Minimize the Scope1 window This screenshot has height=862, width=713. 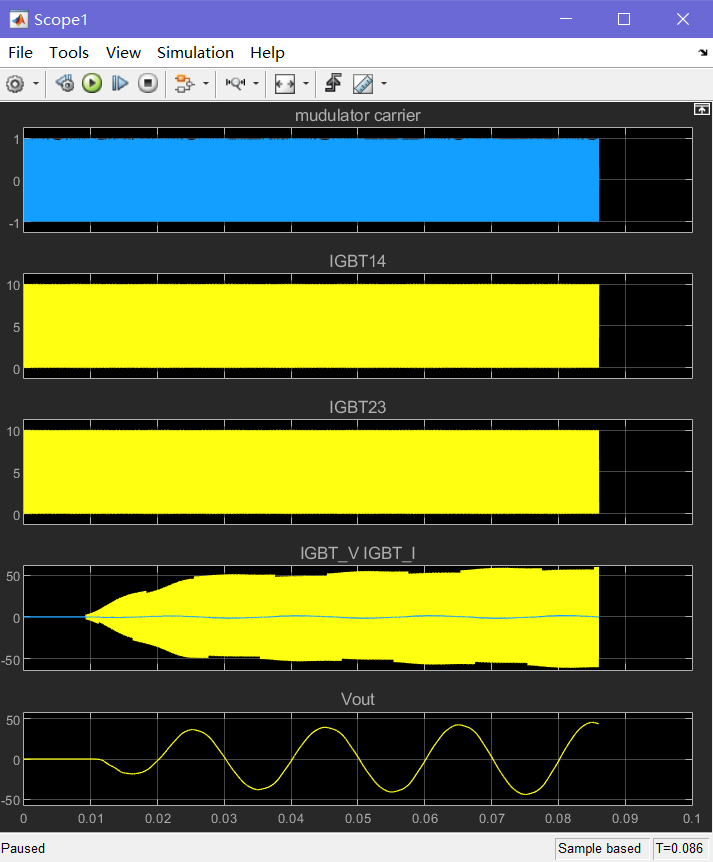tap(566, 19)
